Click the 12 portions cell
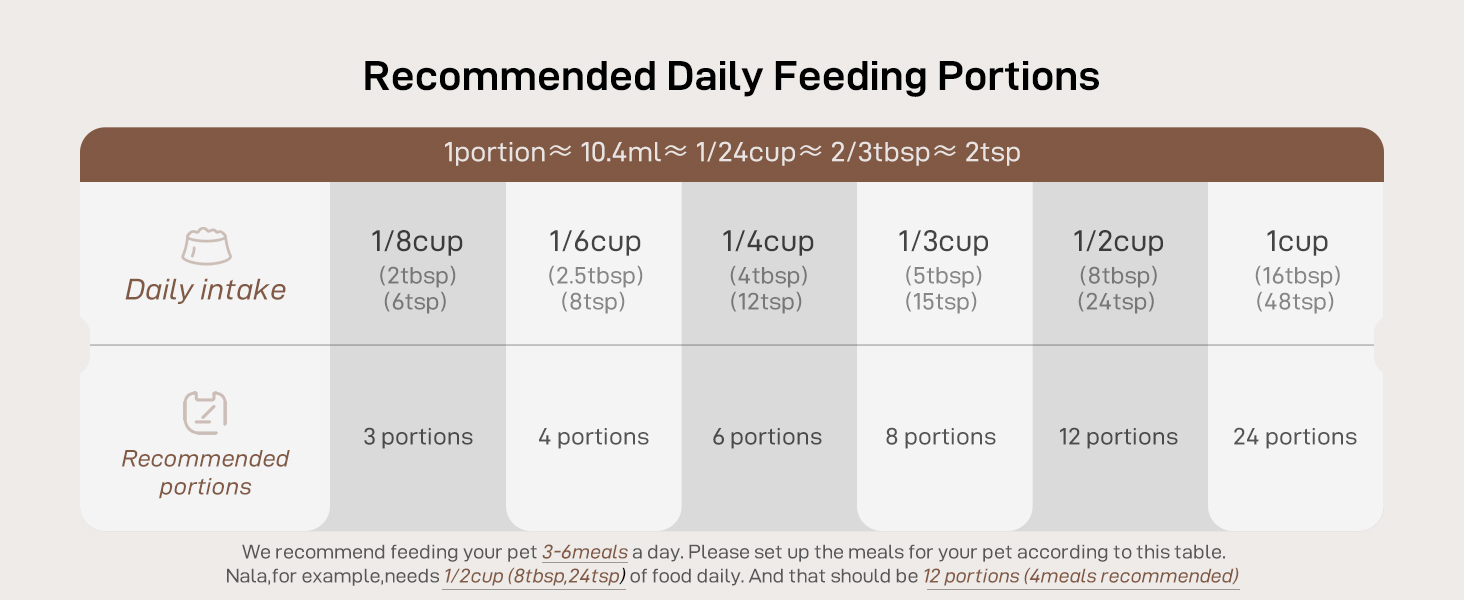This screenshot has height=600, width=1464. click(1119, 437)
